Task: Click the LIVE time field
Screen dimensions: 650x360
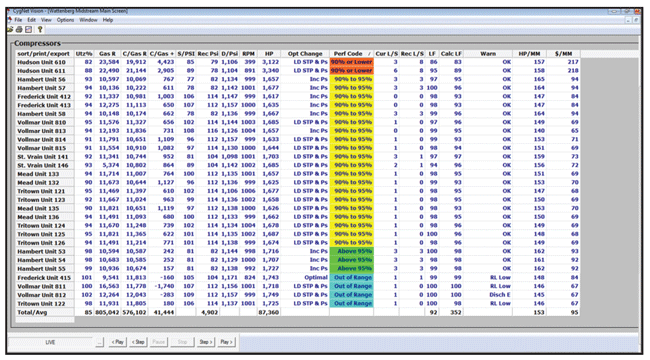Action: coord(50,342)
